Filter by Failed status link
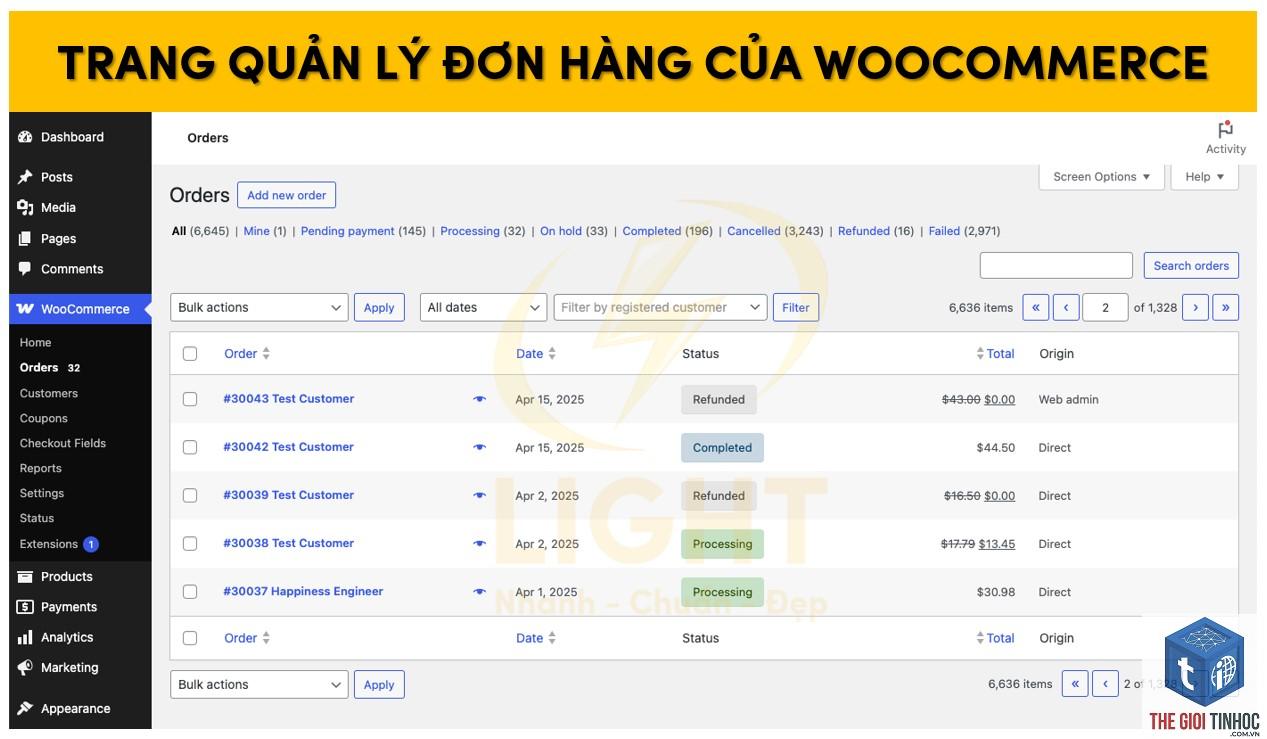The width and height of the screenshot is (1267, 739). (x=944, y=231)
